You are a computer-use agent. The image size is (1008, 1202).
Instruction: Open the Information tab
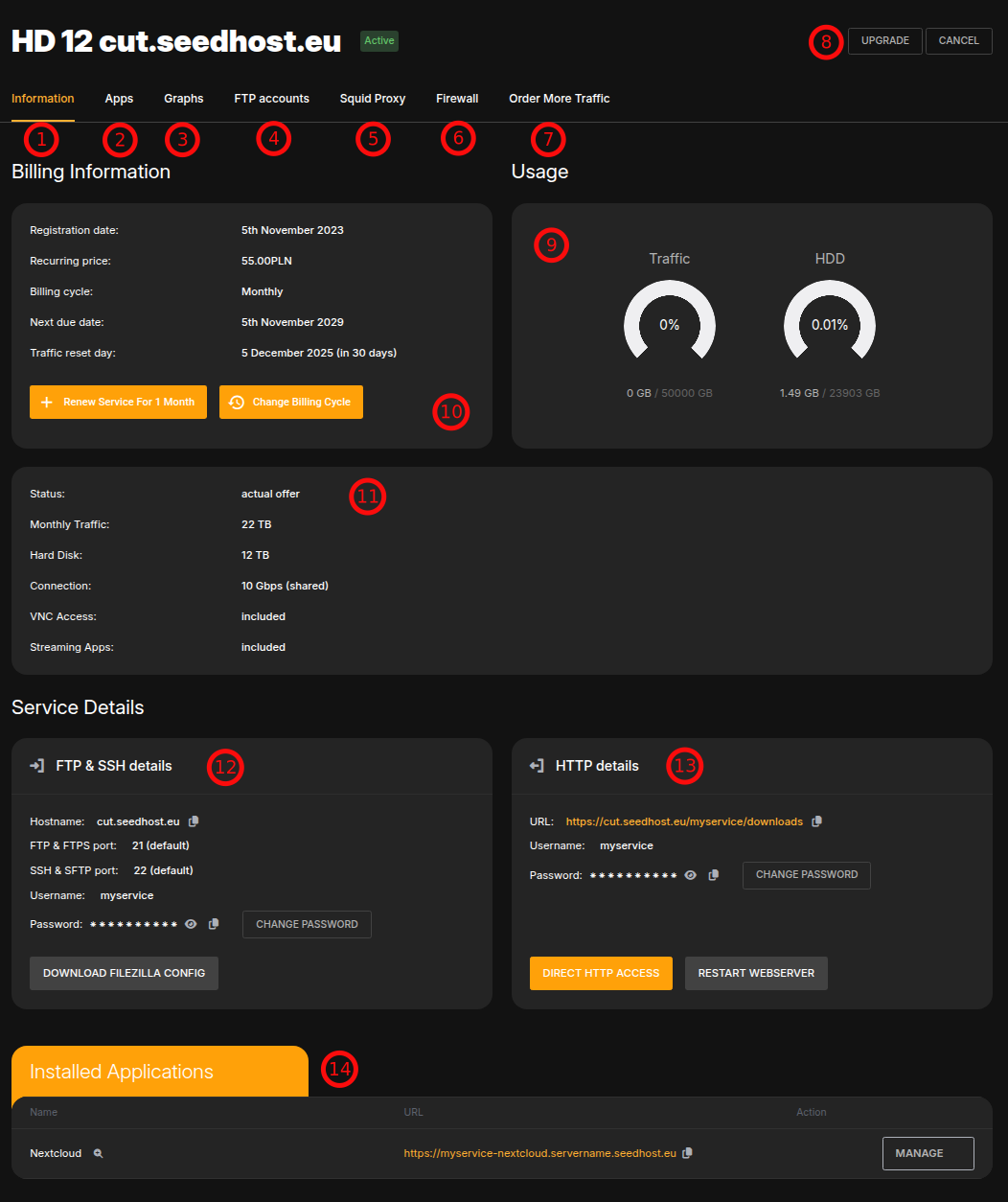43,99
